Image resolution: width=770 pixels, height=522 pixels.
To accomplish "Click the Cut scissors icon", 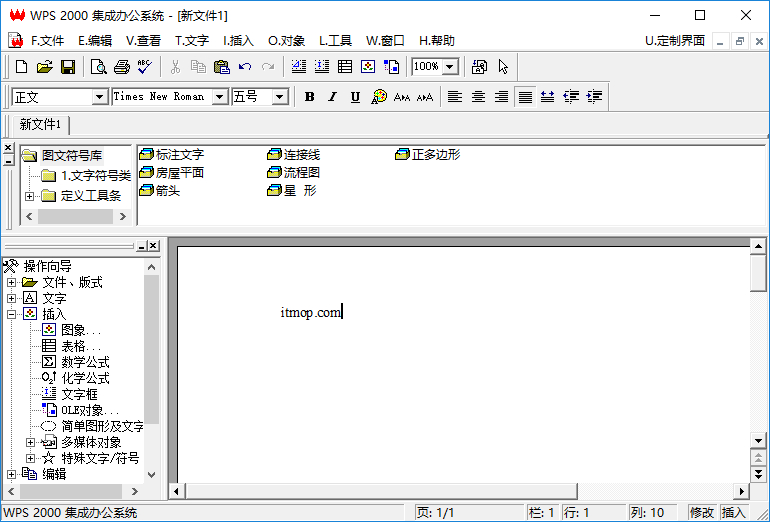I will point(175,66).
